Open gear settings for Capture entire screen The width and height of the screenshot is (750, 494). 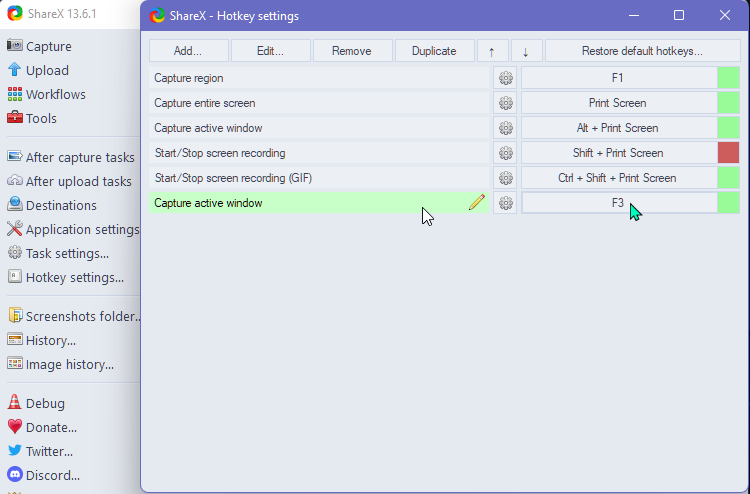point(505,103)
